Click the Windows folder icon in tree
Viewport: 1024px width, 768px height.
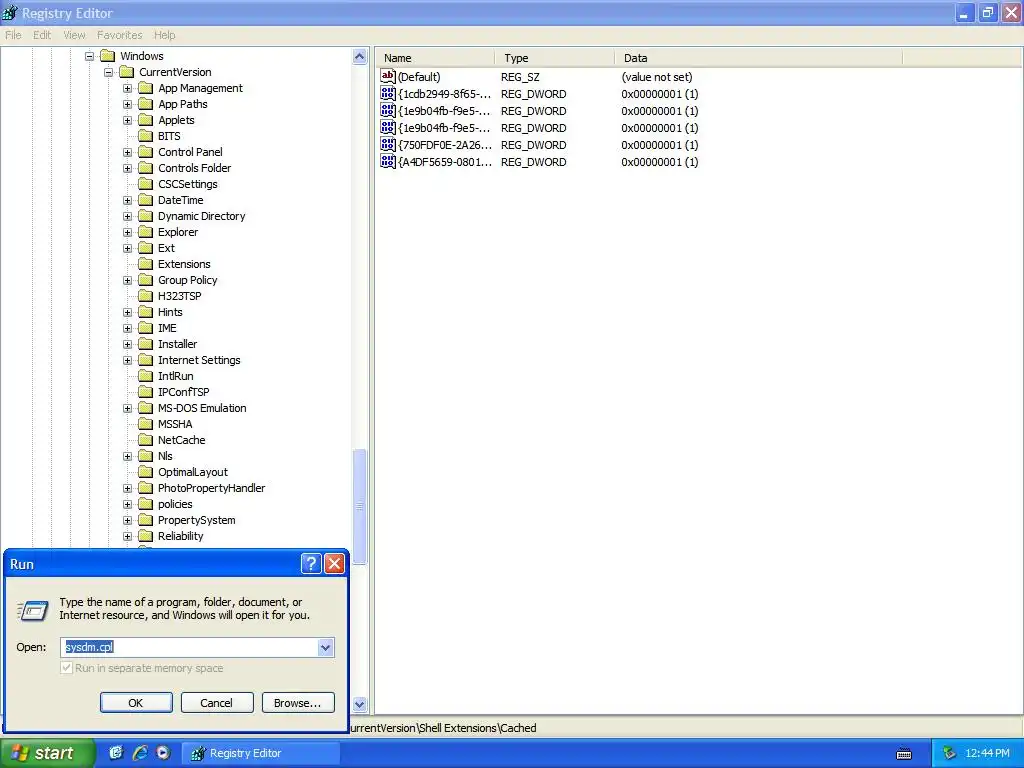pos(108,56)
